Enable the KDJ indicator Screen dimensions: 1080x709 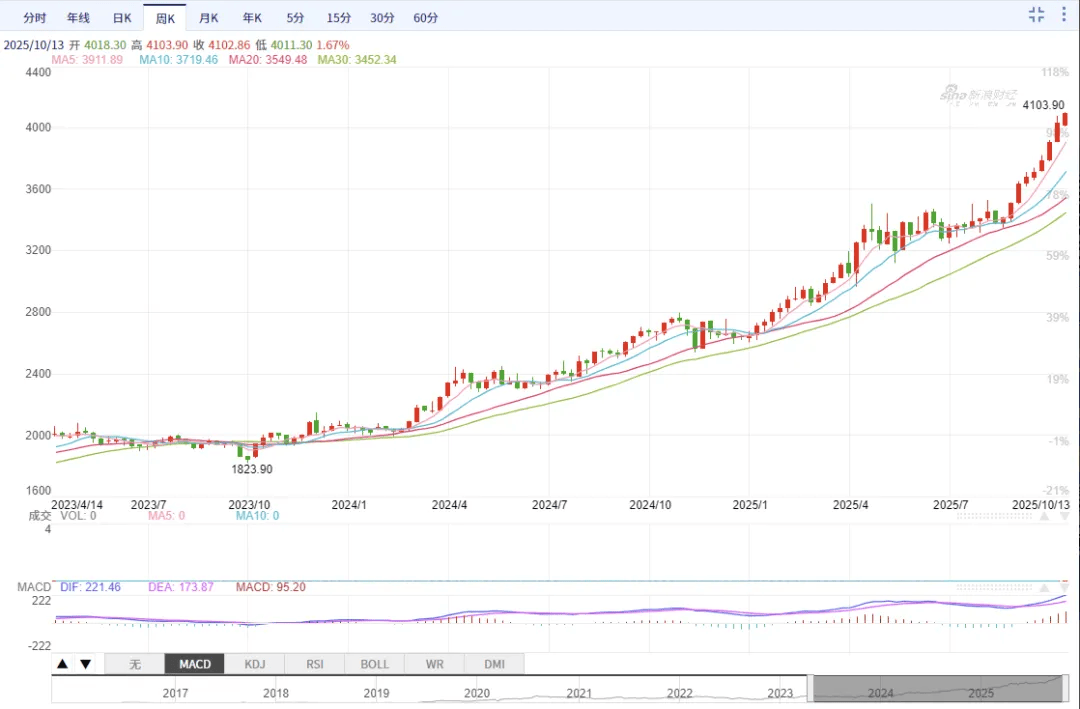coord(255,664)
